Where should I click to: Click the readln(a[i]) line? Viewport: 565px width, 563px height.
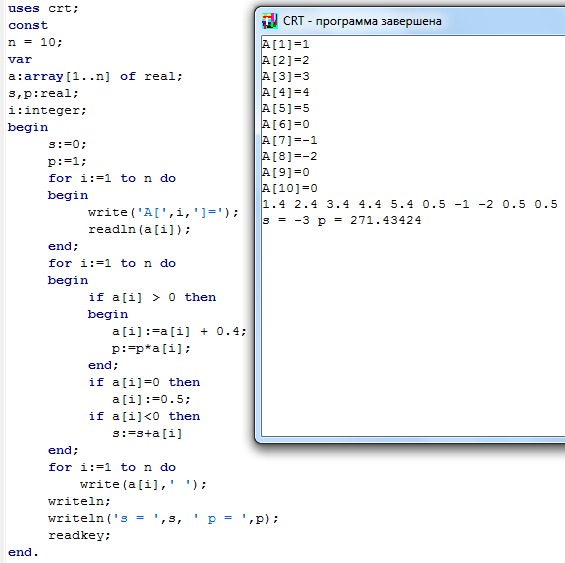139,229
